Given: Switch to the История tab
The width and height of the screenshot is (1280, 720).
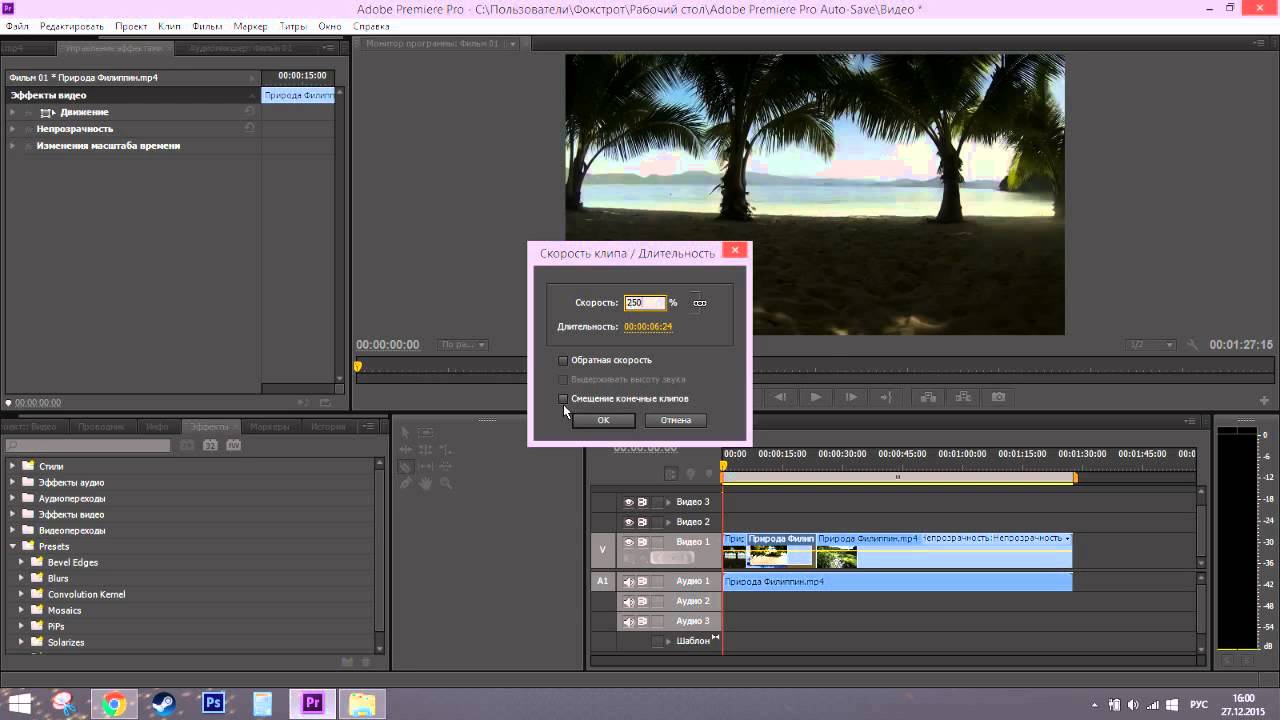Looking at the screenshot, I should coord(328,427).
